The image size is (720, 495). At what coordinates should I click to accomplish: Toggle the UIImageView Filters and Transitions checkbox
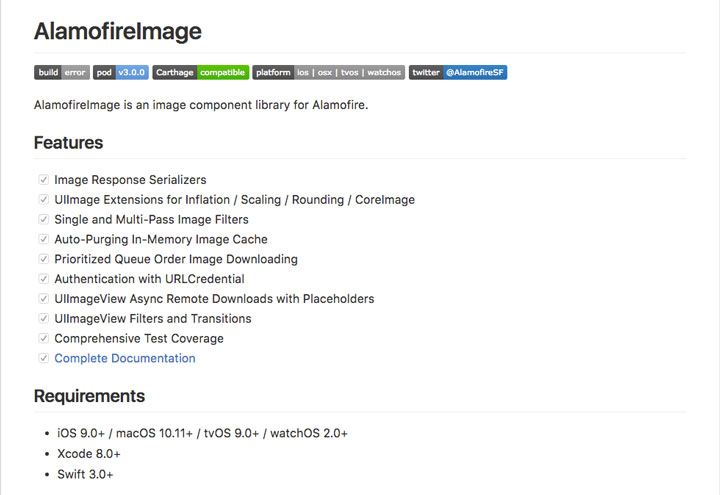pyautogui.click(x=44, y=318)
